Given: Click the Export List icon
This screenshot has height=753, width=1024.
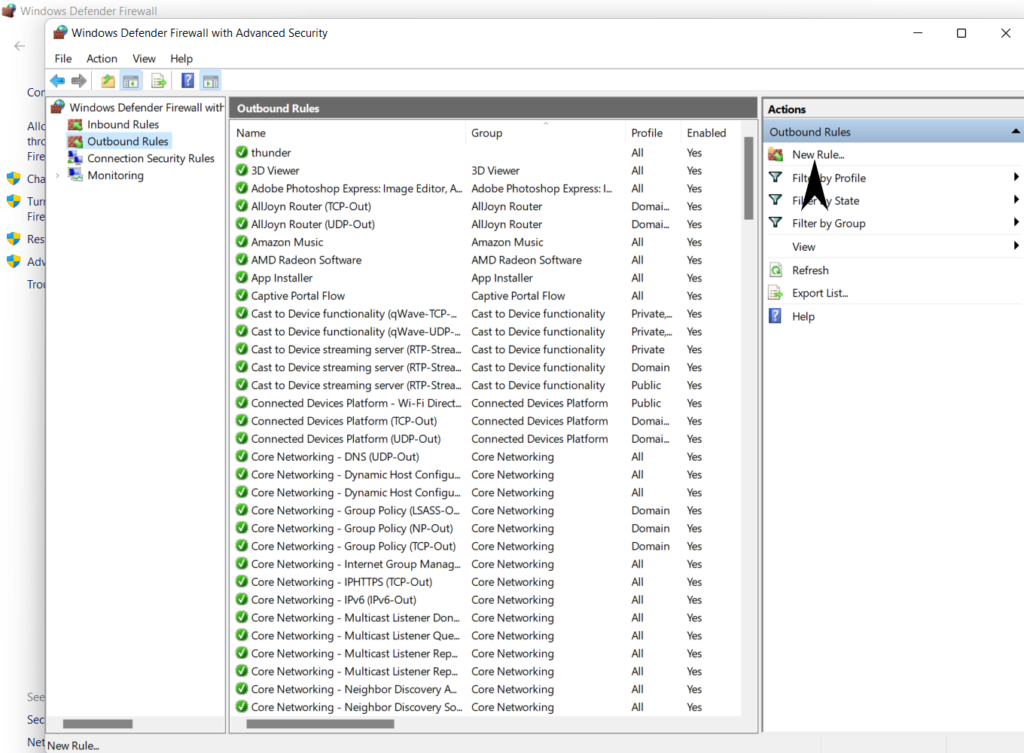Looking at the screenshot, I should click(773, 293).
